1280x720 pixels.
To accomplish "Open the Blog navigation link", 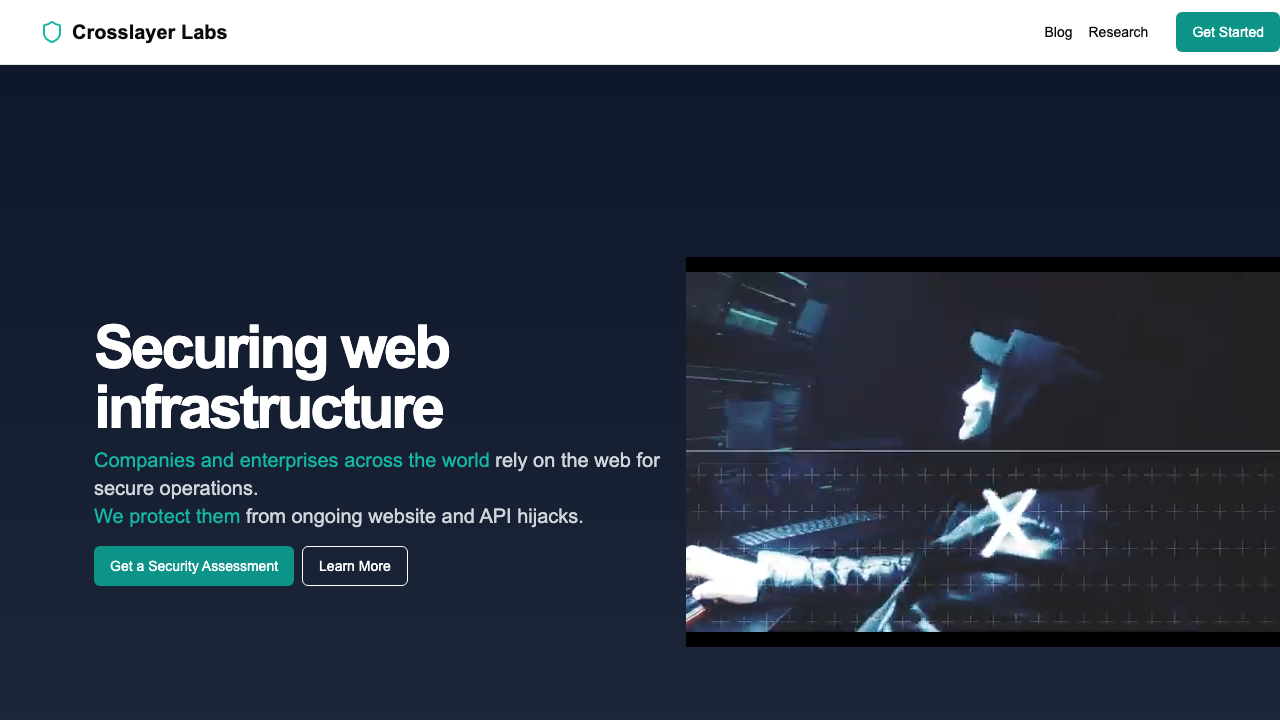I will [1058, 32].
